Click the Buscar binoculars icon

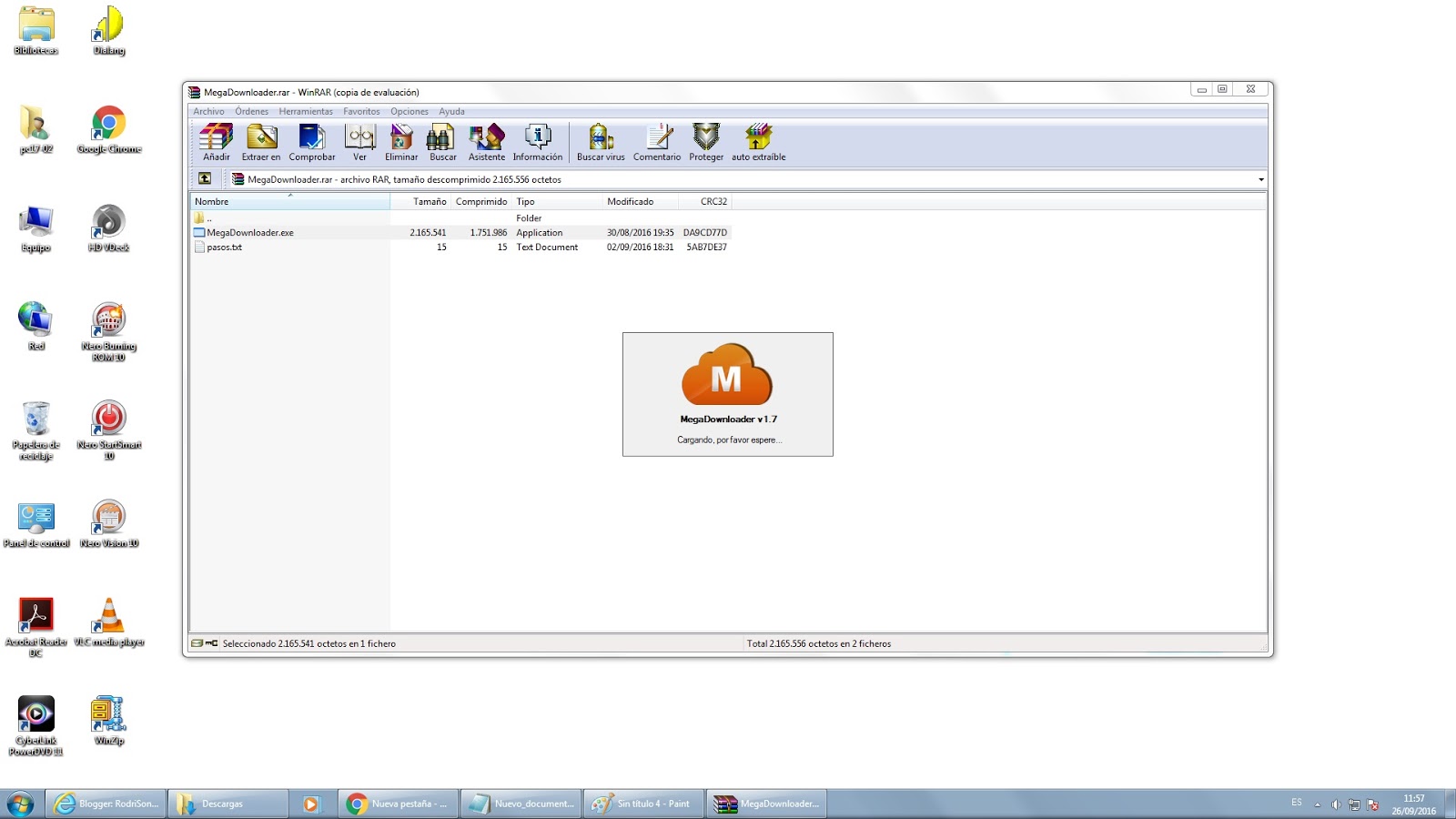443,142
